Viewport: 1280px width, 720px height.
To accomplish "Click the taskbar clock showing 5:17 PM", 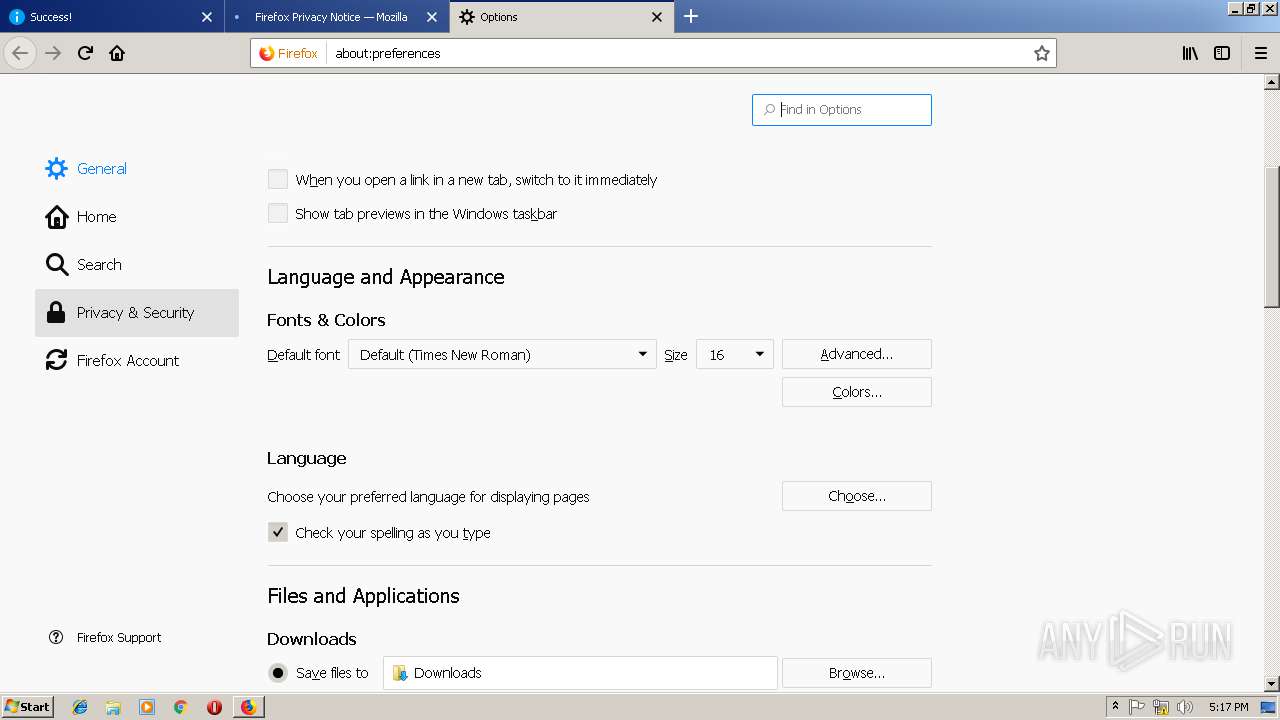I will coord(1228,707).
